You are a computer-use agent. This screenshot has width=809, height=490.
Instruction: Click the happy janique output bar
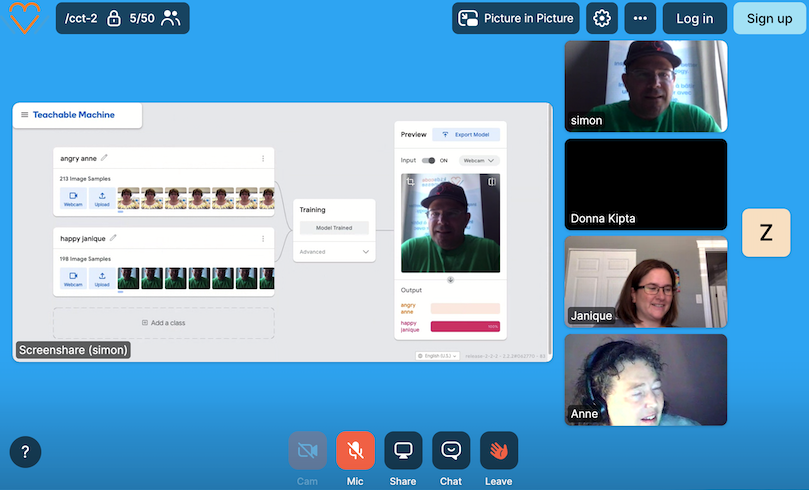[x=465, y=326]
